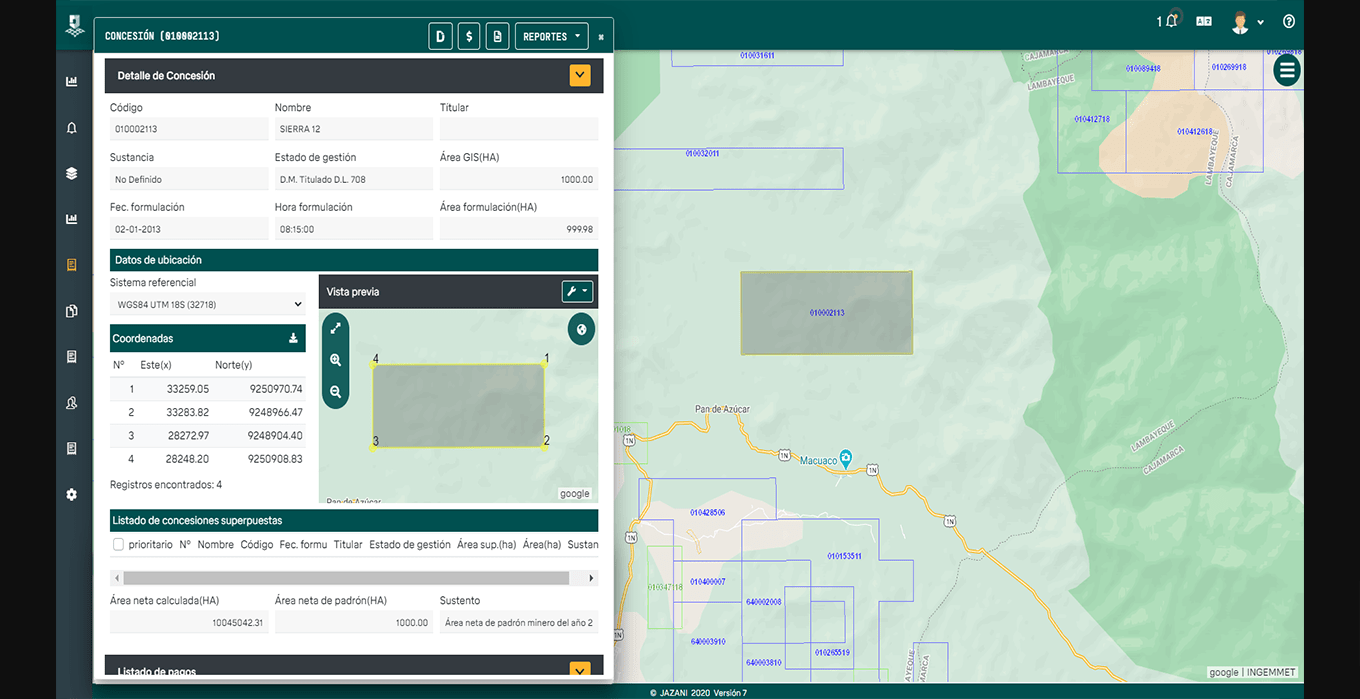
Task: Click concession label 010412718 on the map
Action: (1092, 119)
